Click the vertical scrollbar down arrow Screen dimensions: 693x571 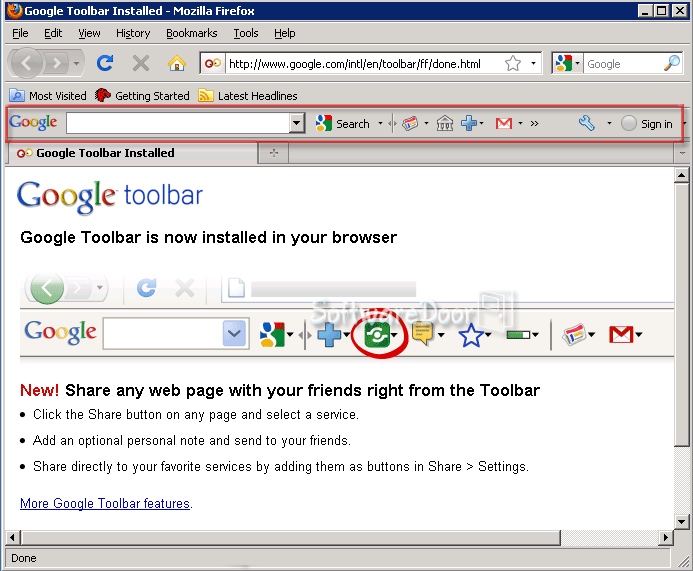coord(682,522)
